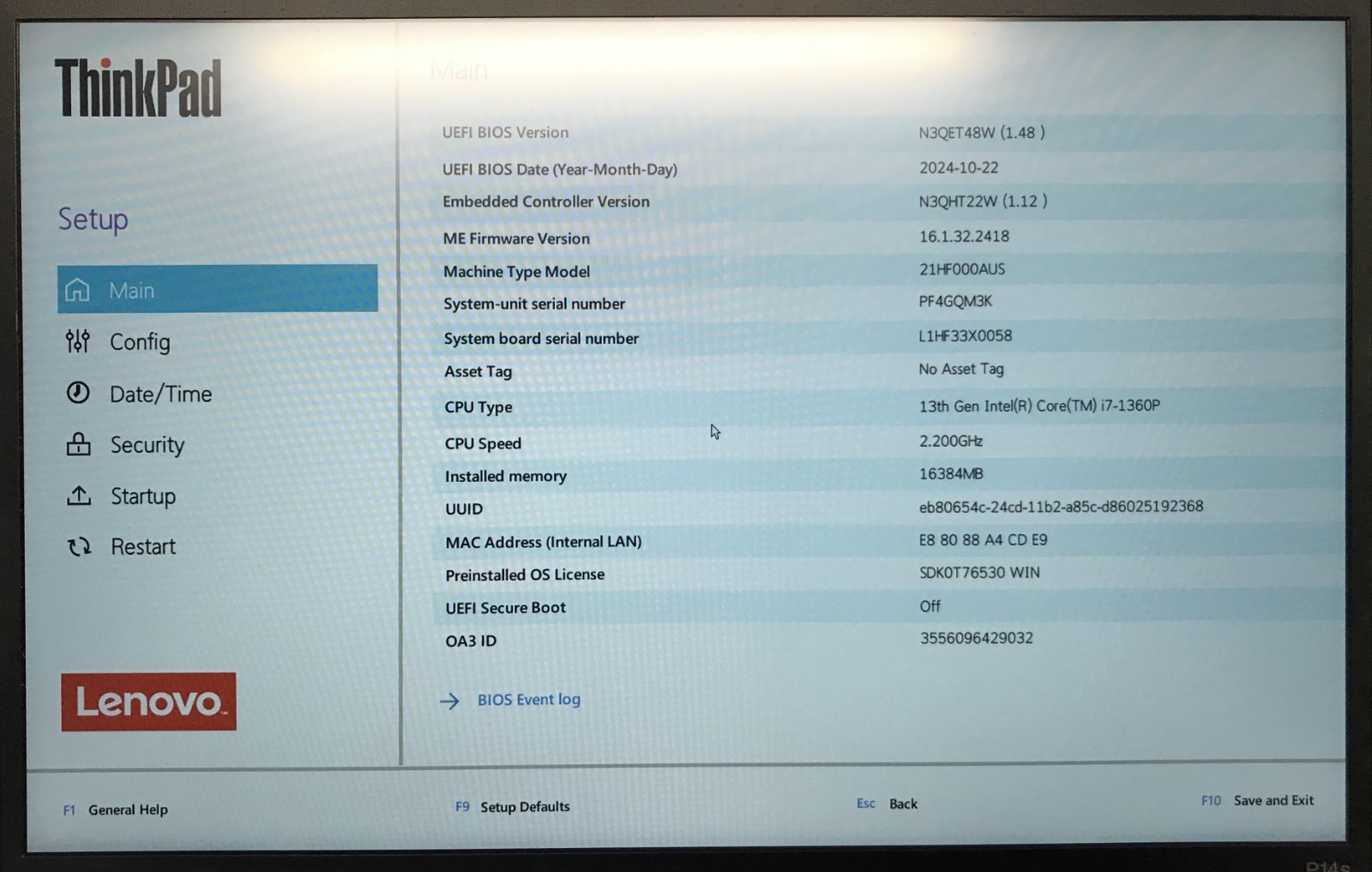Click the arrow icon before BIOS Event log

[449, 701]
